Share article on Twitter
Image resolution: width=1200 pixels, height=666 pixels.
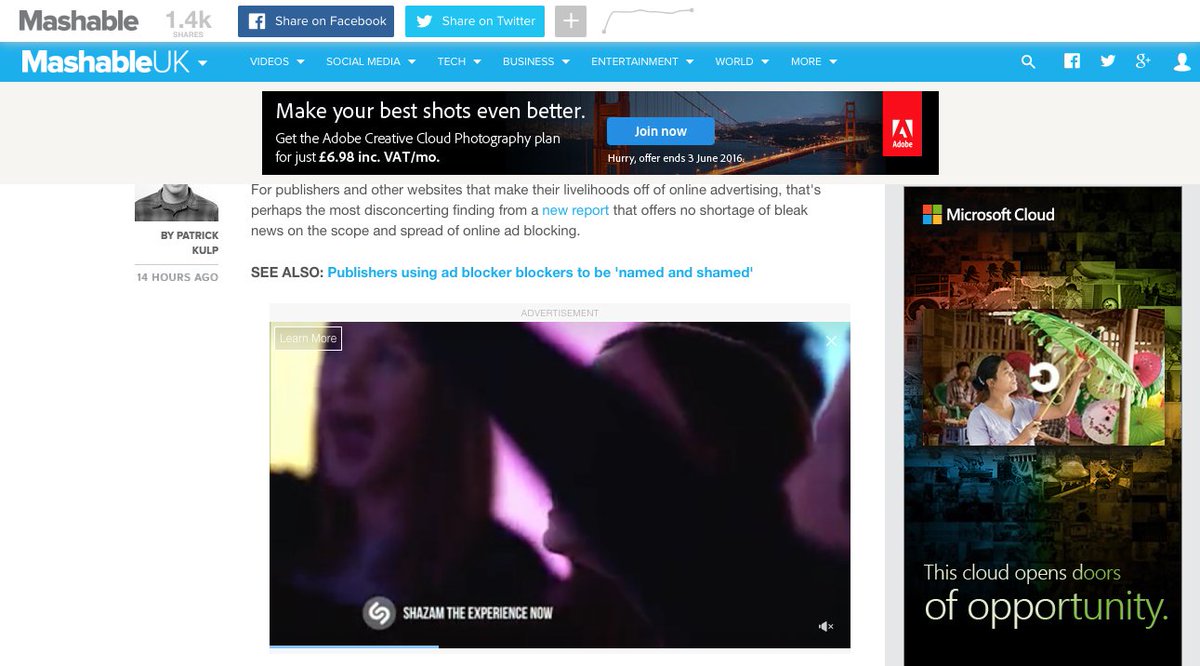pyautogui.click(x=474, y=21)
